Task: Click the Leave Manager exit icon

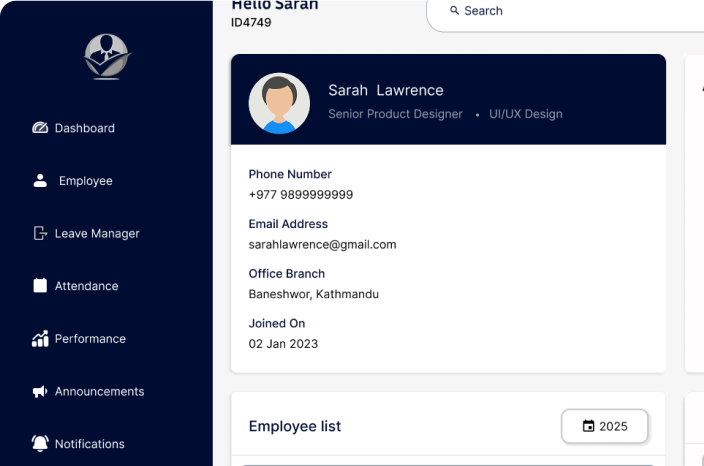Action: click(40, 233)
